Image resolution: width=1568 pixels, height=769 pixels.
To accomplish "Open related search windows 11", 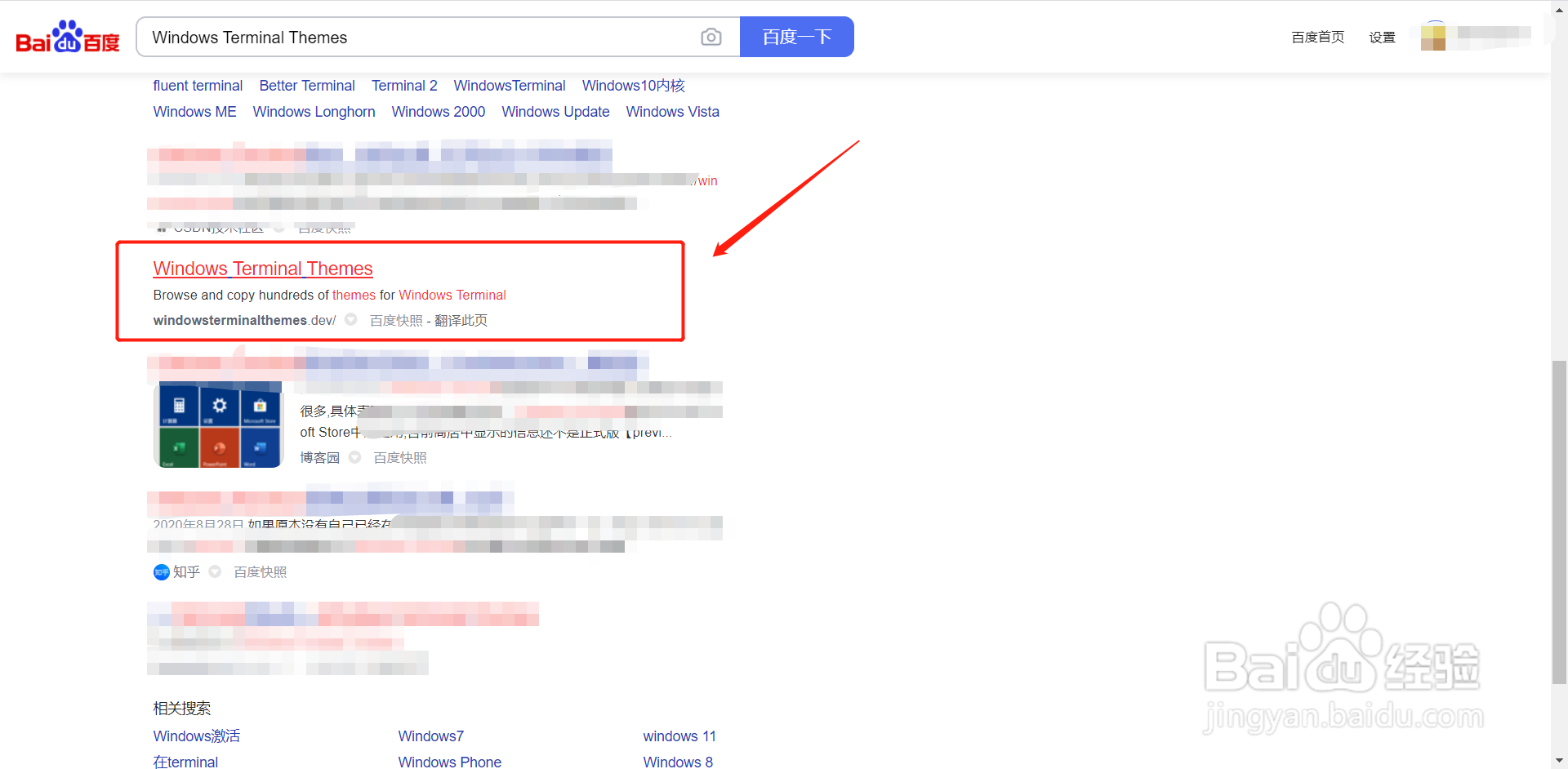I will [679, 736].
